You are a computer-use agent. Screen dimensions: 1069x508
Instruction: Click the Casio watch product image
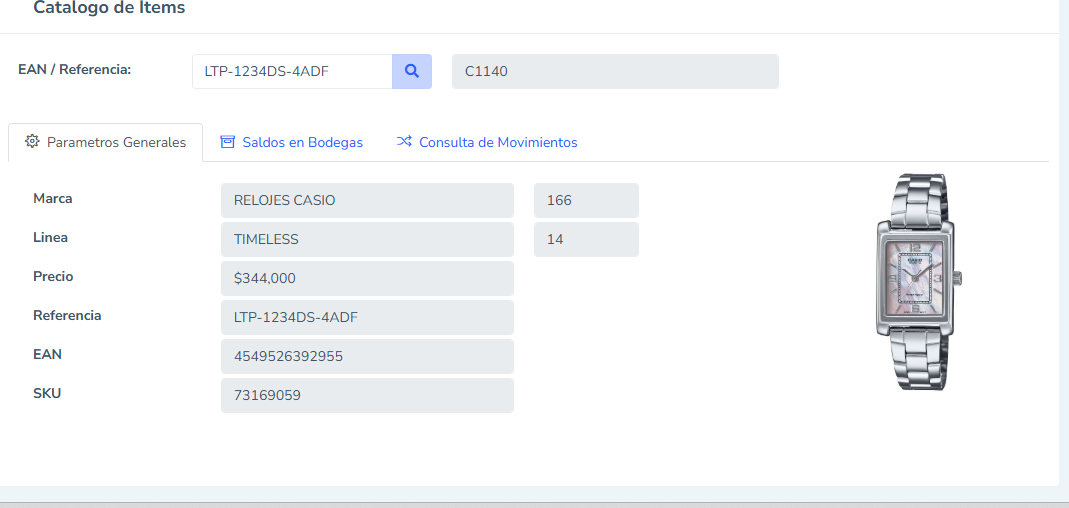coord(916,282)
